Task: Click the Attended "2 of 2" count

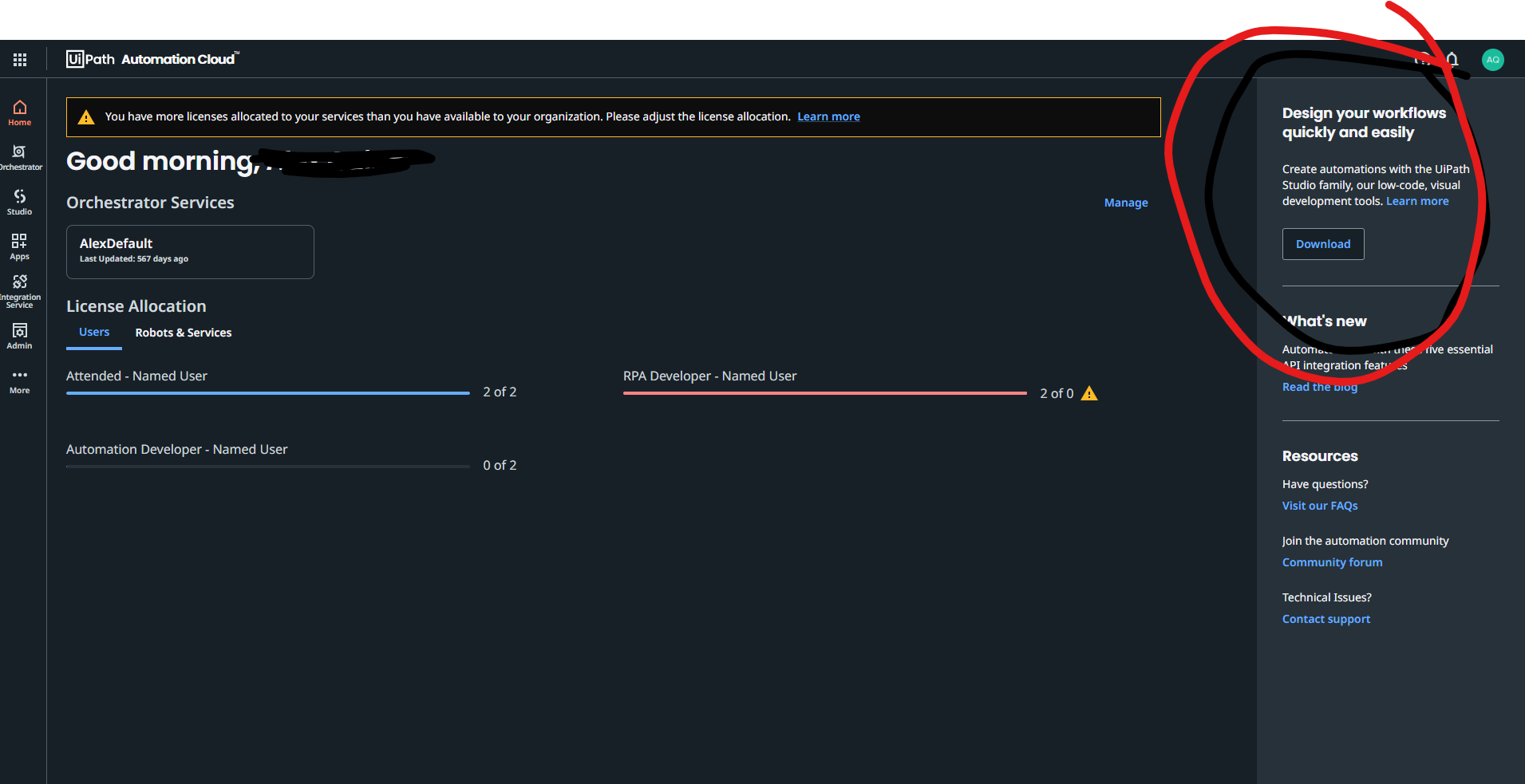Action: 500,392
